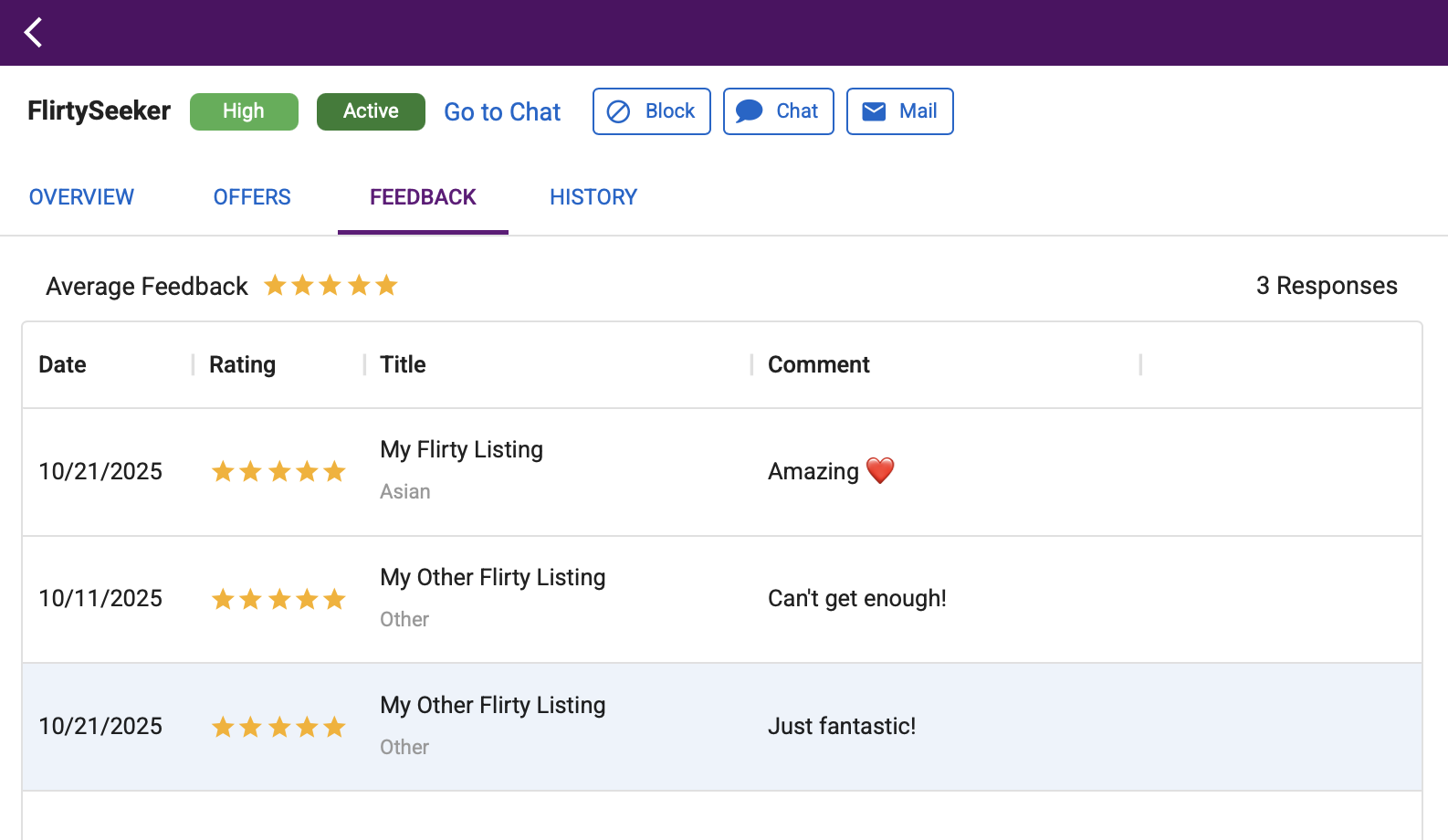The height and width of the screenshot is (840, 1448).
Task: Sort by the Rating column header
Action: 242,364
